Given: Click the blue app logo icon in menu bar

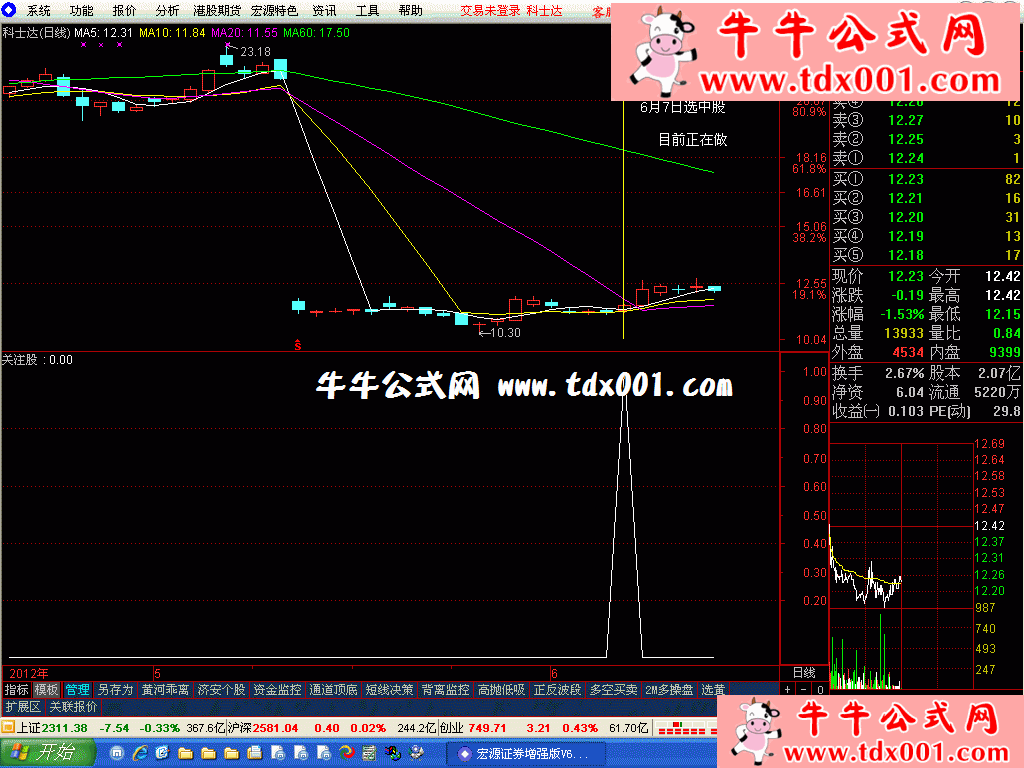Looking at the screenshot, I should point(10,11).
